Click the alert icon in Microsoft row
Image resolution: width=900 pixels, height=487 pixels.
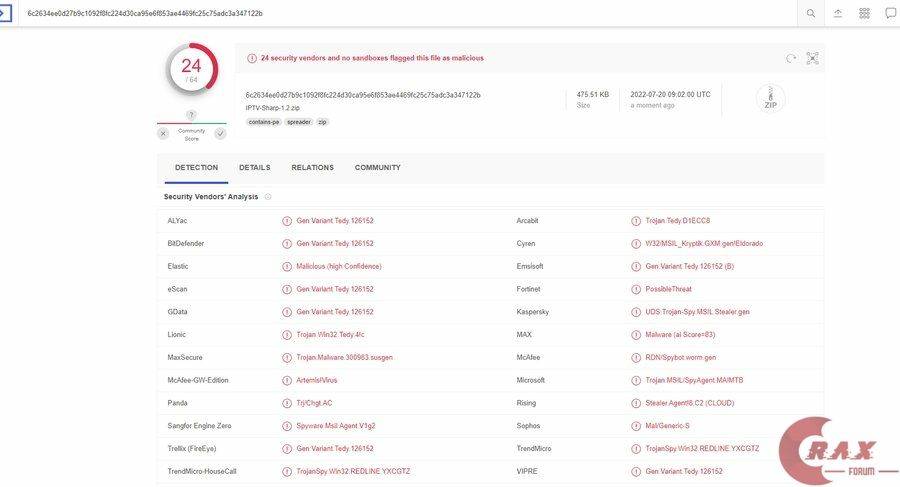(636, 380)
